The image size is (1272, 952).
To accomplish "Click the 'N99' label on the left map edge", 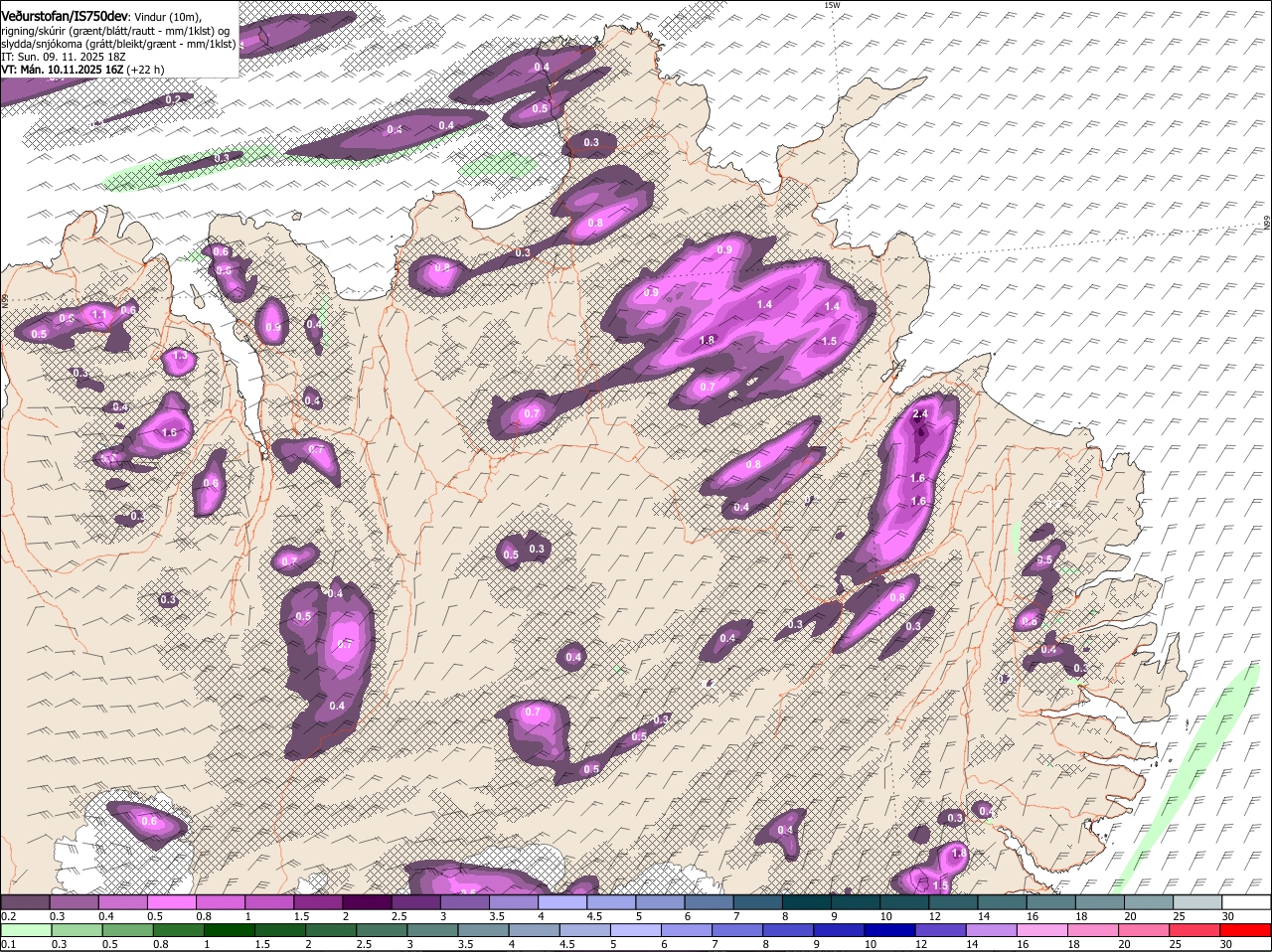I will tap(5, 299).
